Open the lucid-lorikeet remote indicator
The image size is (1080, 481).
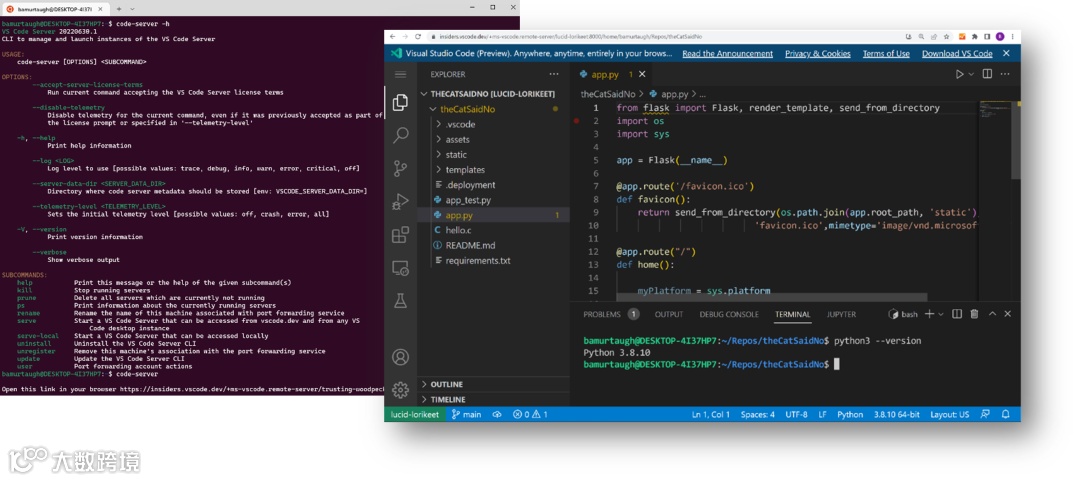(413, 414)
